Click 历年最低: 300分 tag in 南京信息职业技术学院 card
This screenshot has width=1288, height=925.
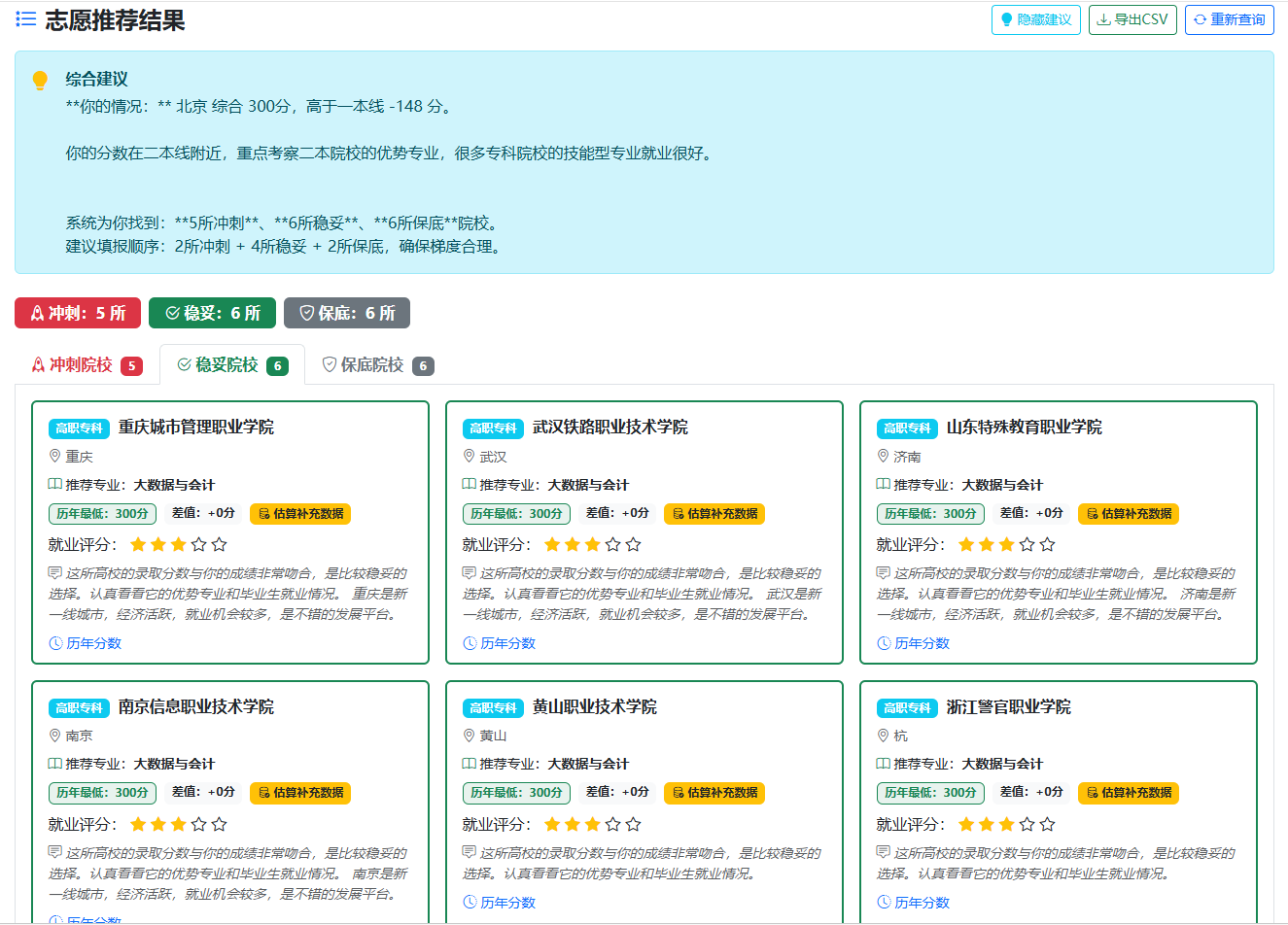pyautogui.click(x=102, y=793)
